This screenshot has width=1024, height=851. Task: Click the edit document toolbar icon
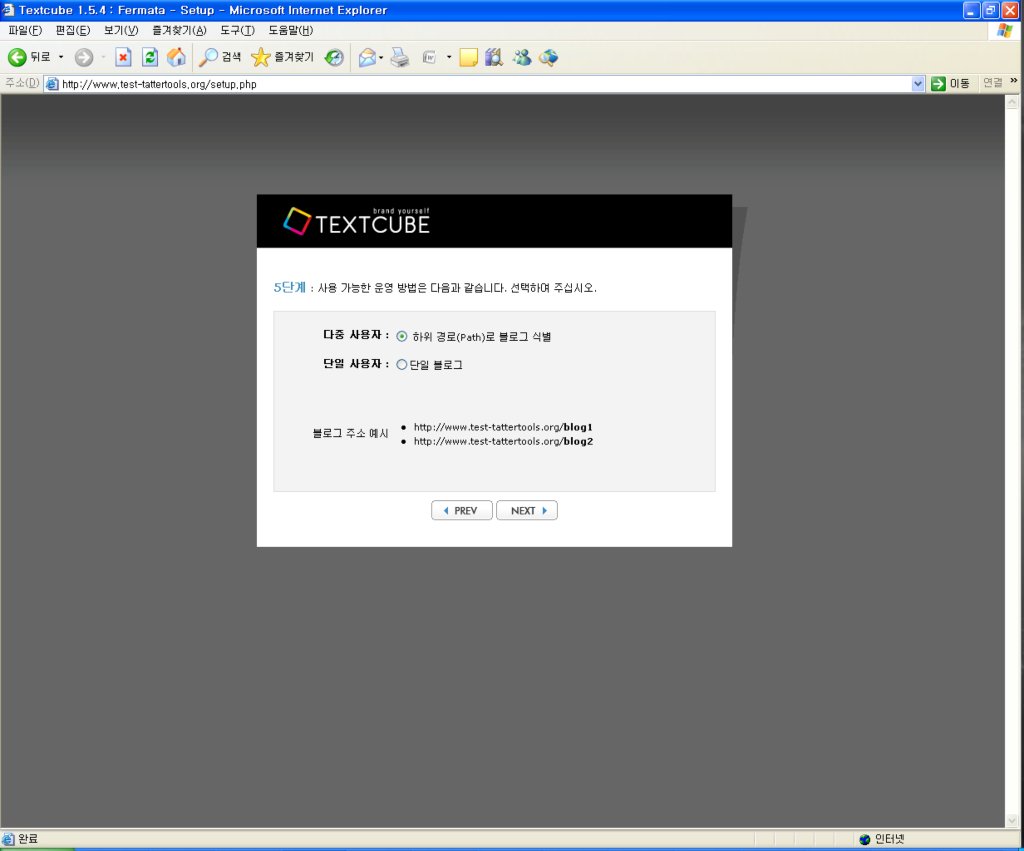tap(429, 57)
